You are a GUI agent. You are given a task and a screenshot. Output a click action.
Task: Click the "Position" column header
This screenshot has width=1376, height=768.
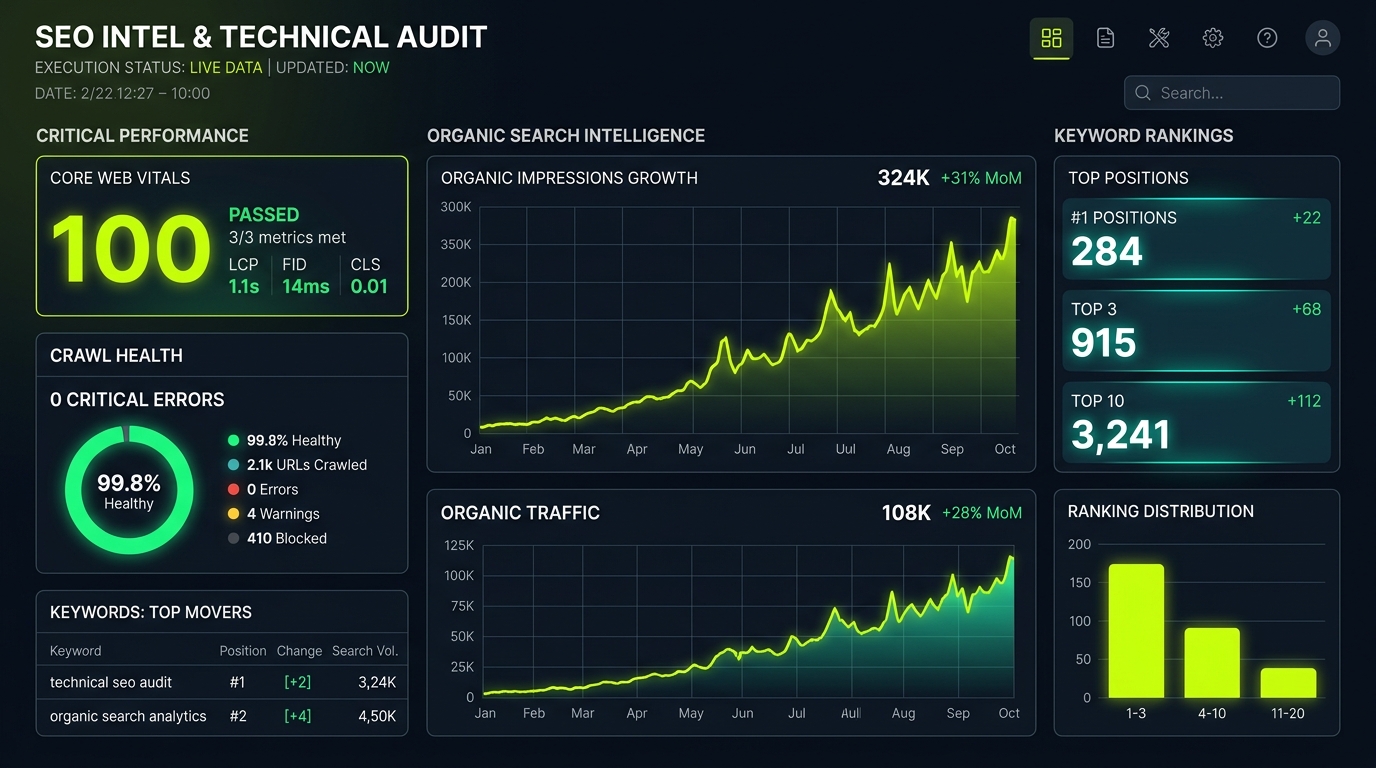tap(243, 651)
